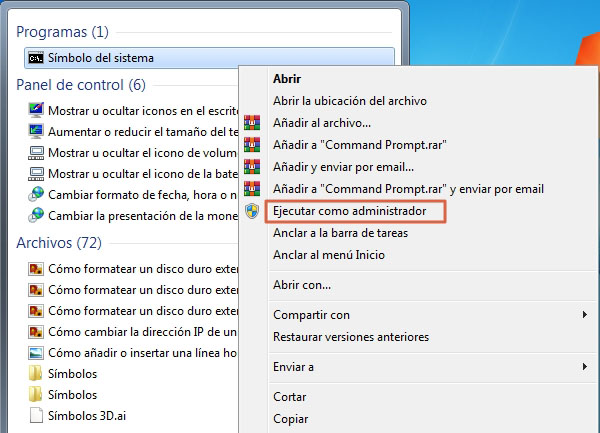Screen dimensions: 600x433
Task: Select Añadir y enviar por email...
Action: click(x=343, y=167)
